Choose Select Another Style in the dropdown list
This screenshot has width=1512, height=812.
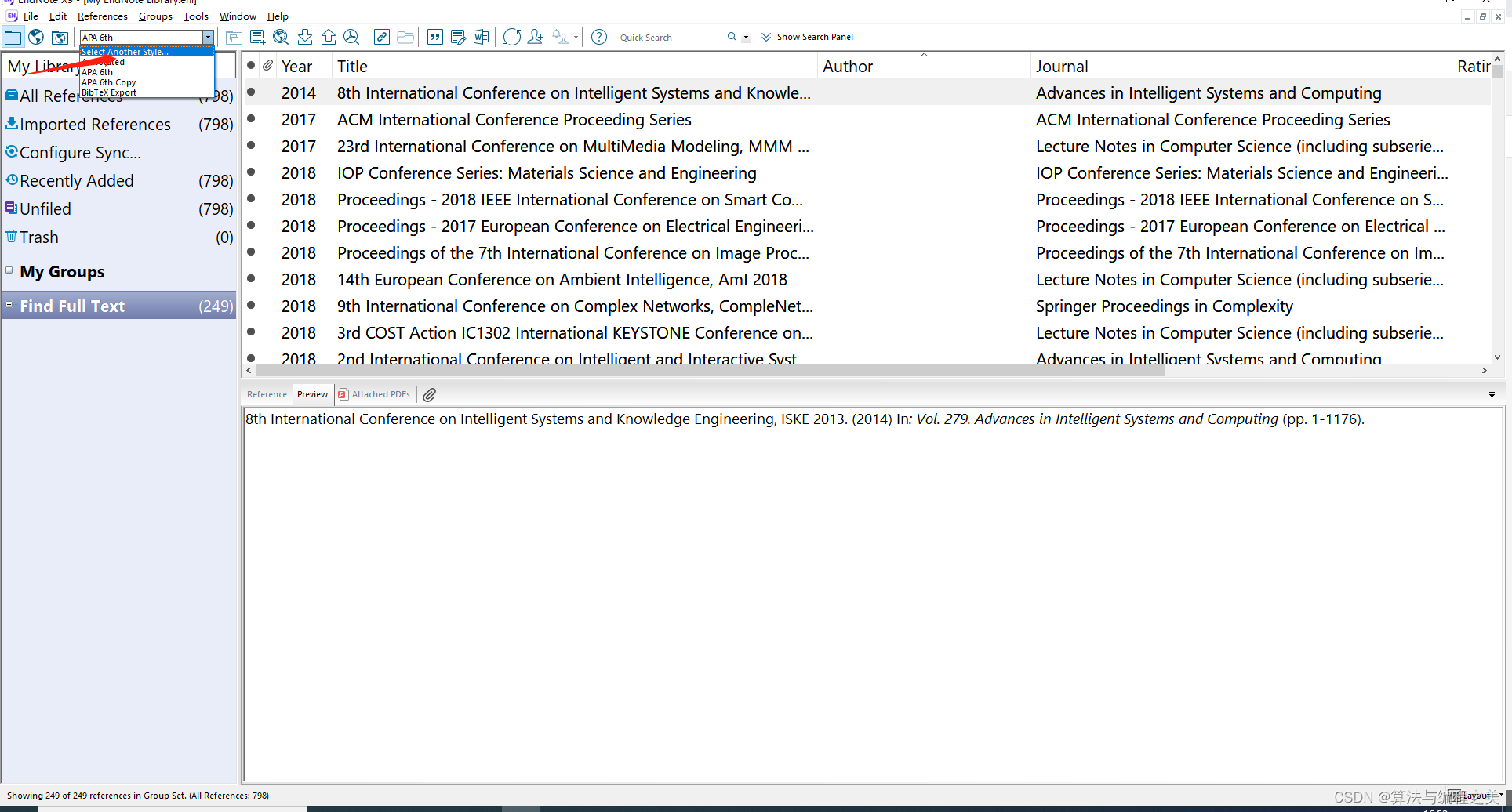click(x=146, y=52)
